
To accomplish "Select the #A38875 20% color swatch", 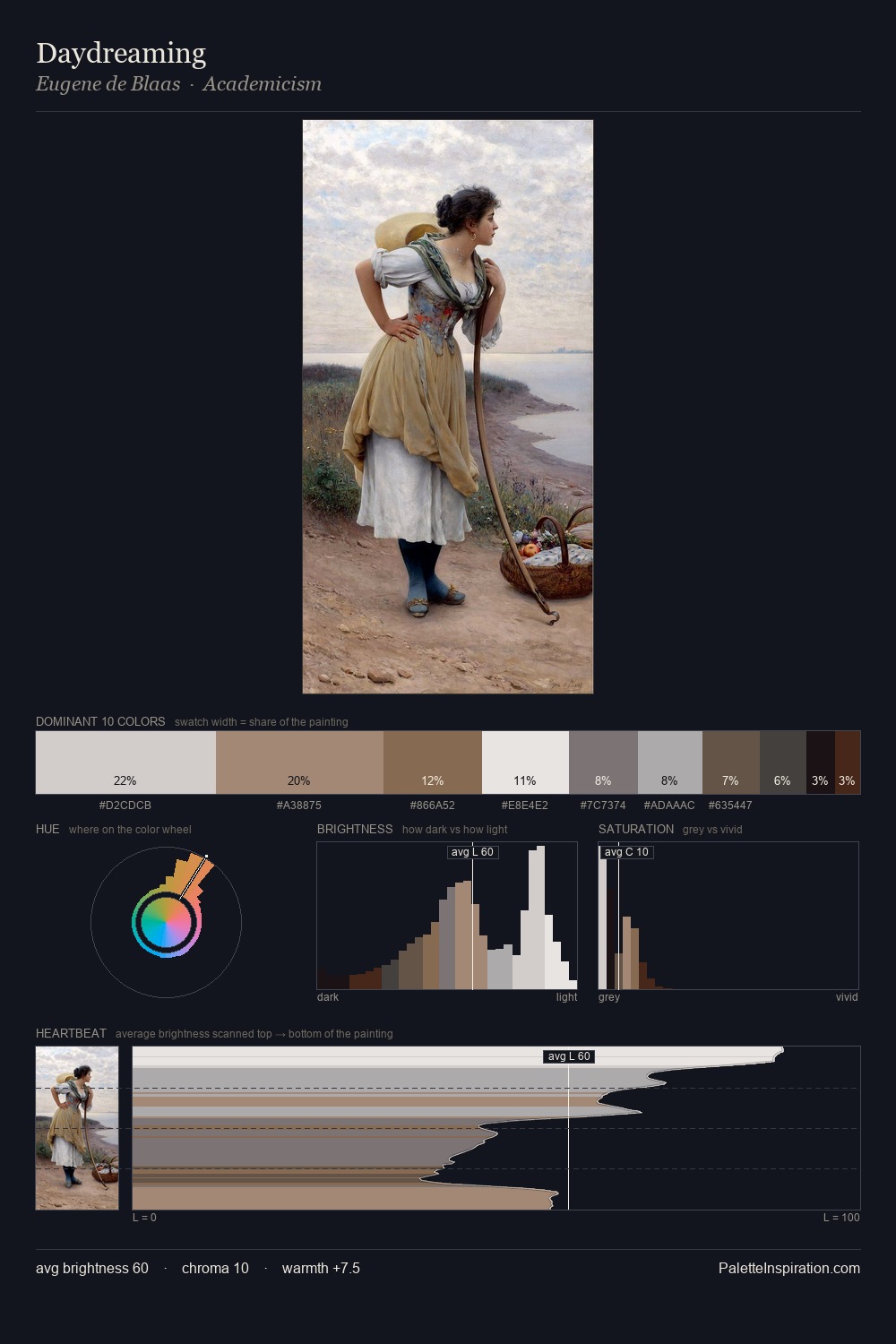I will (299, 762).
